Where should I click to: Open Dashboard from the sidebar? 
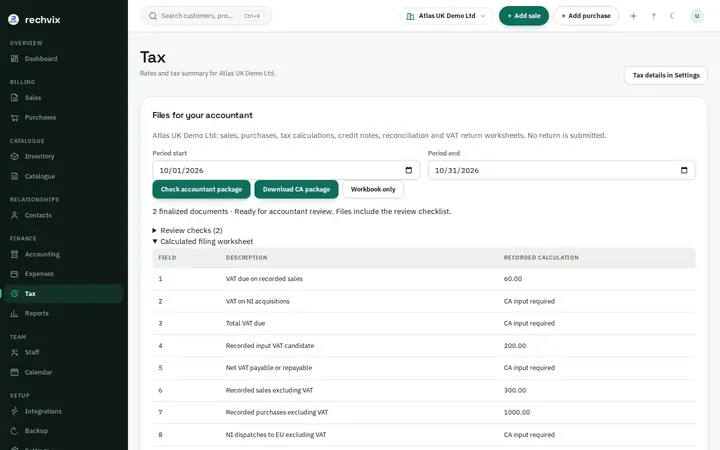tap(40, 59)
